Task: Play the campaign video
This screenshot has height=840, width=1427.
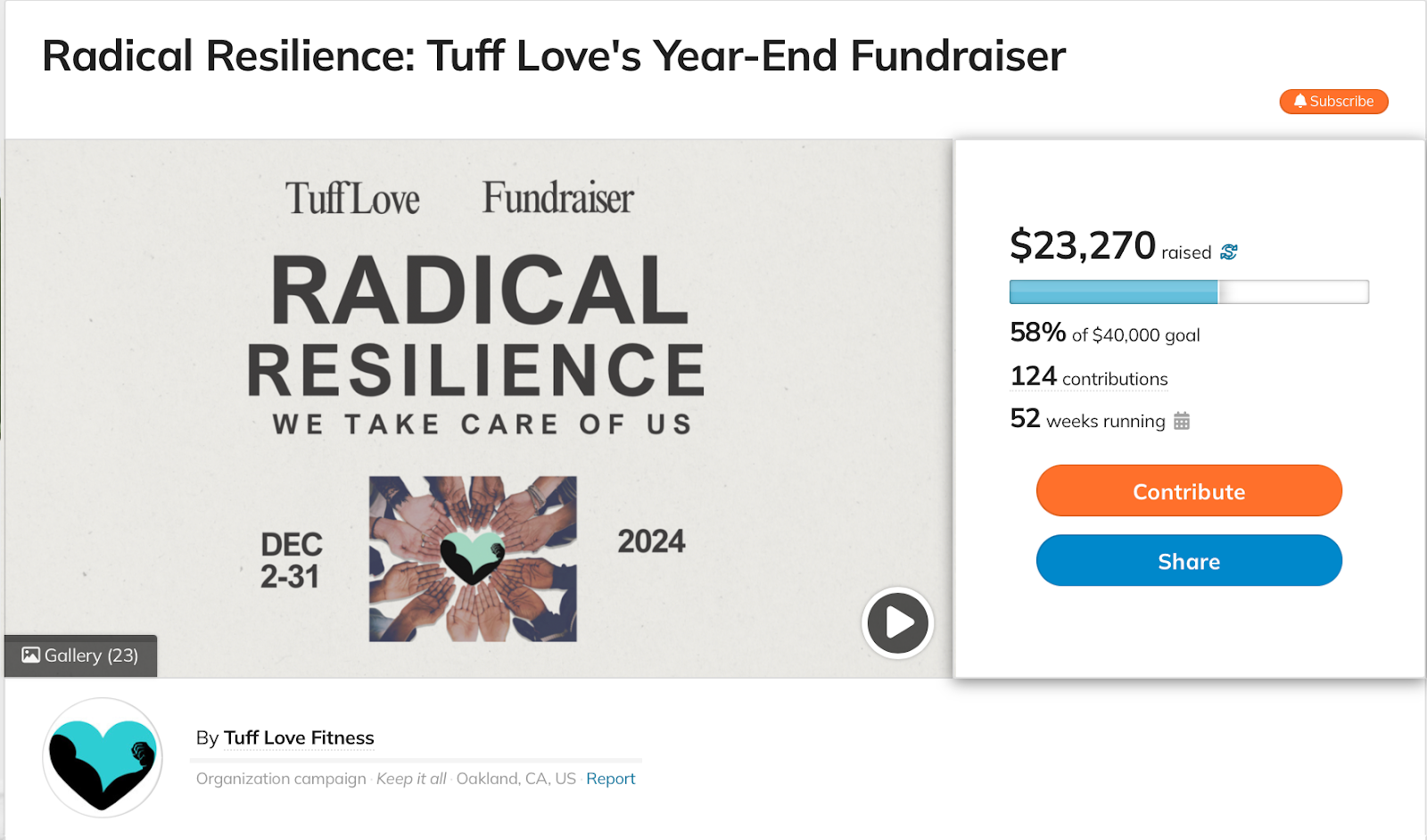Action: (897, 622)
